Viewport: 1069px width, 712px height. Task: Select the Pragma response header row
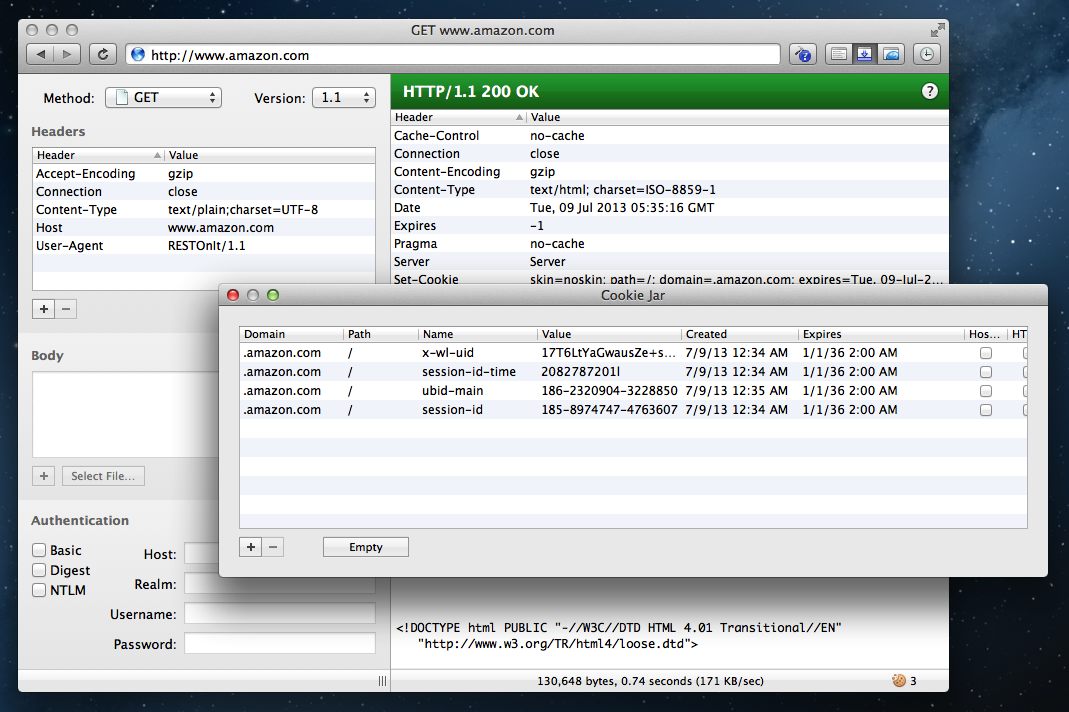(x=669, y=244)
